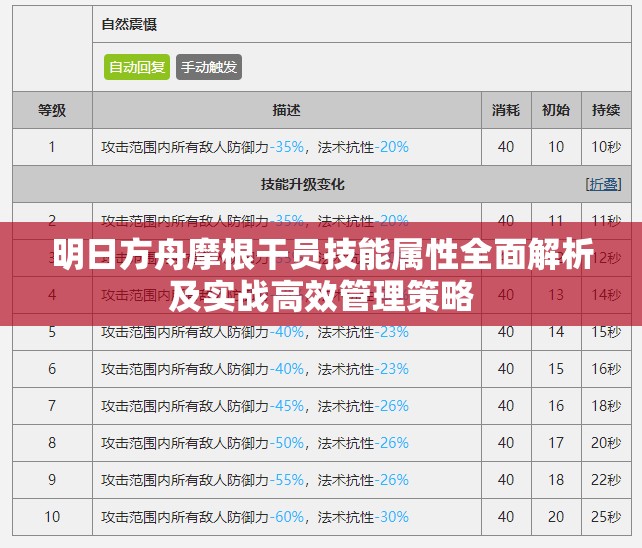Click the 20秒 duration cell
The width and height of the screenshot is (642, 548).
pos(606,443)
